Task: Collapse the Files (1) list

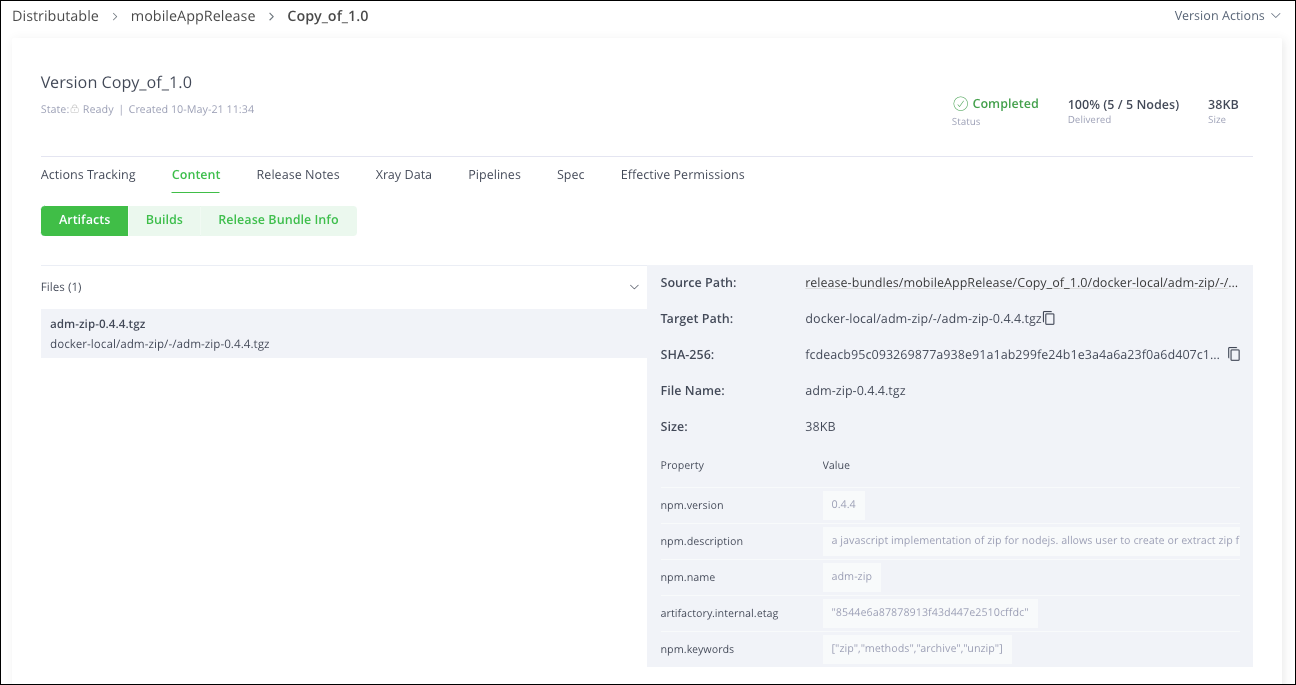Action: (x=634, y=287)
